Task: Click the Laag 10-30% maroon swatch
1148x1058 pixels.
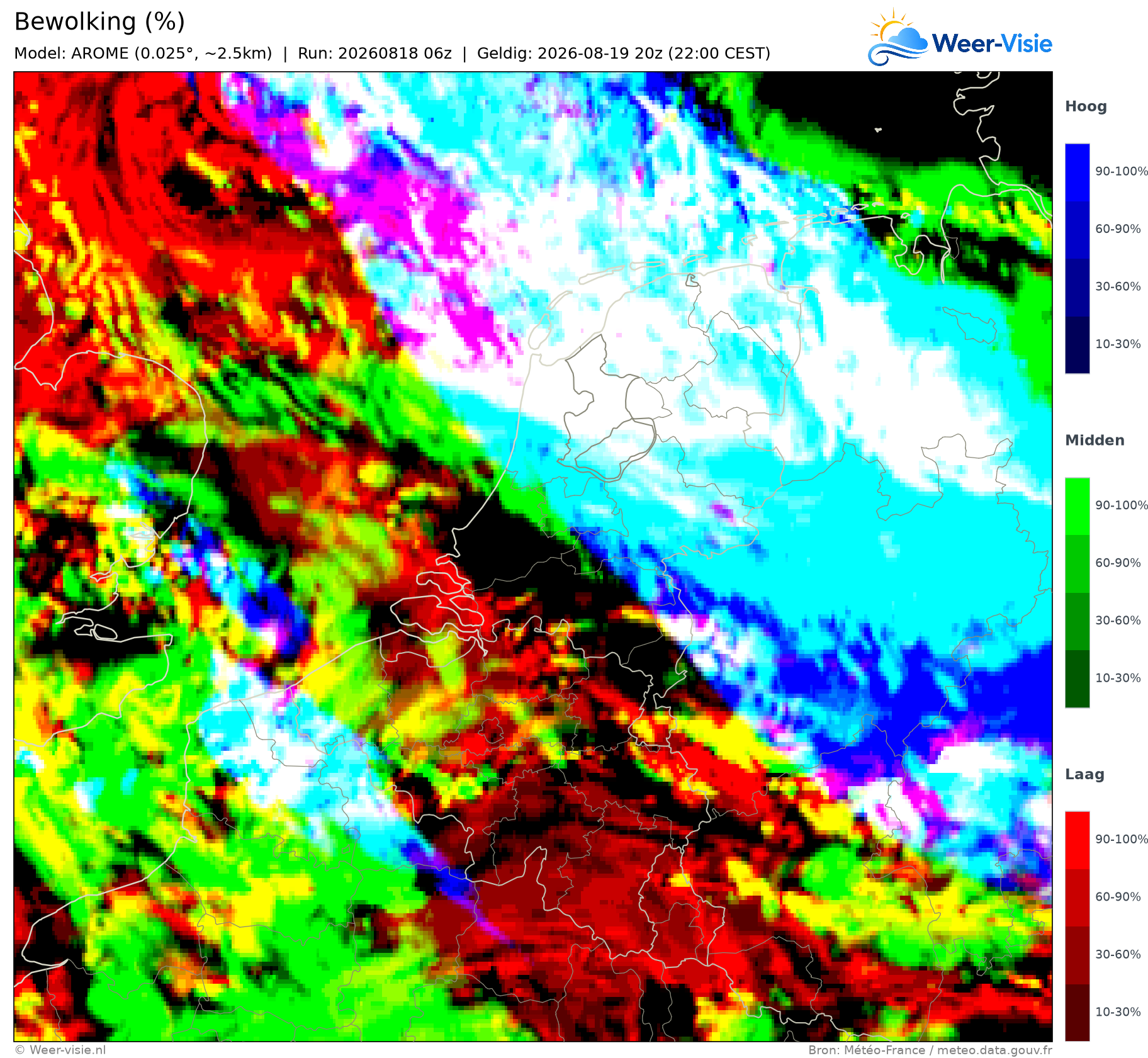Action: 1077,1013
